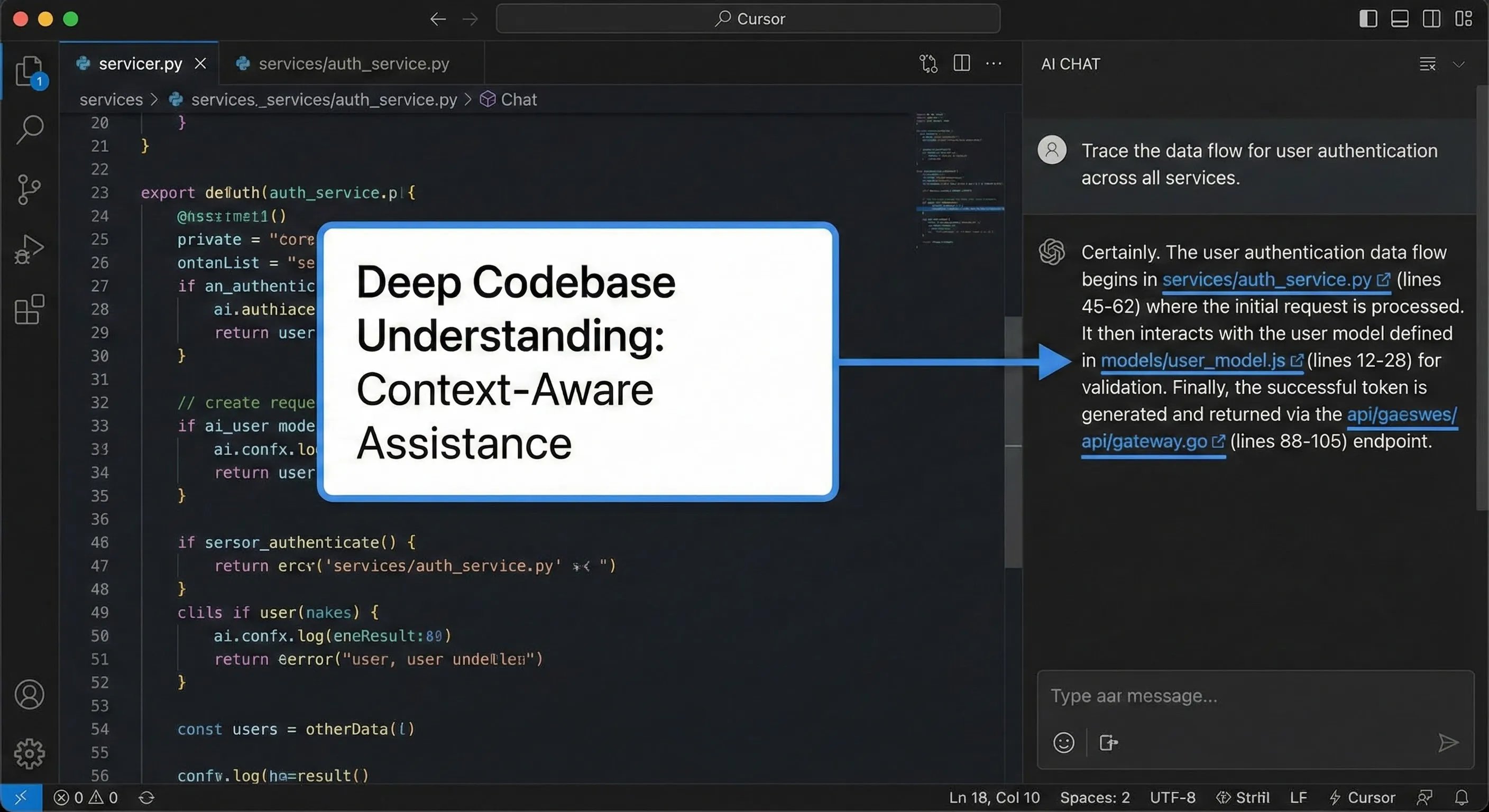This screenshot has height=812, width=1489.
Task: Click the Spaces: 2 indentation setting
Action: 1096,798
